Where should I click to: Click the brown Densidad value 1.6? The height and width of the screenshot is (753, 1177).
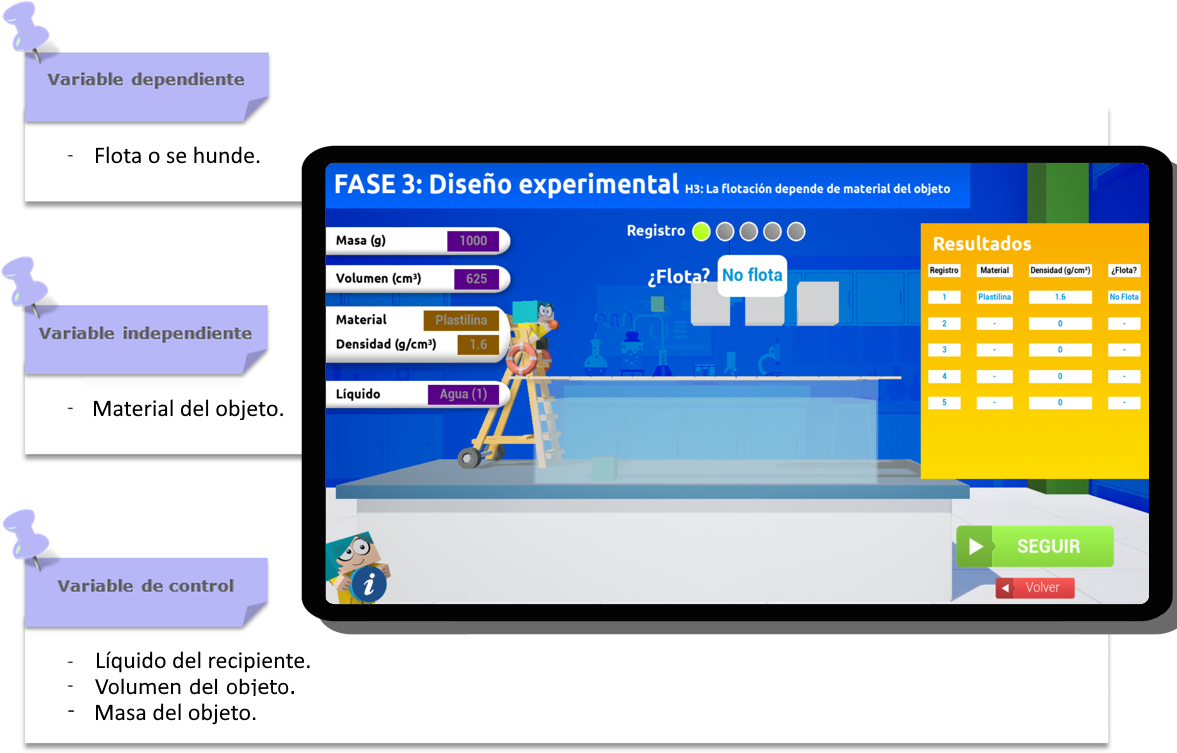tap(477, 345)
